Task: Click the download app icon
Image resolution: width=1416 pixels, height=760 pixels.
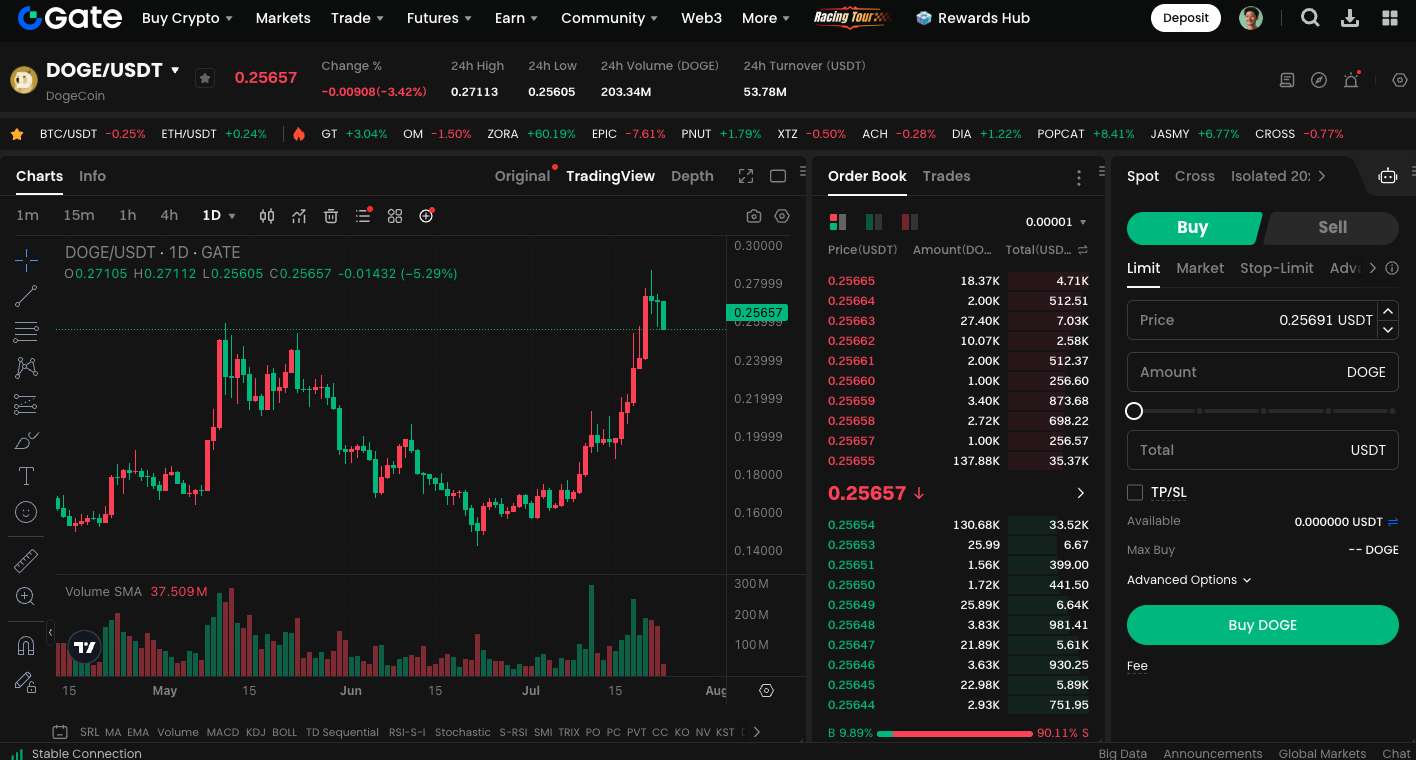Action: pyautogui.click(x=1350, y=18)
